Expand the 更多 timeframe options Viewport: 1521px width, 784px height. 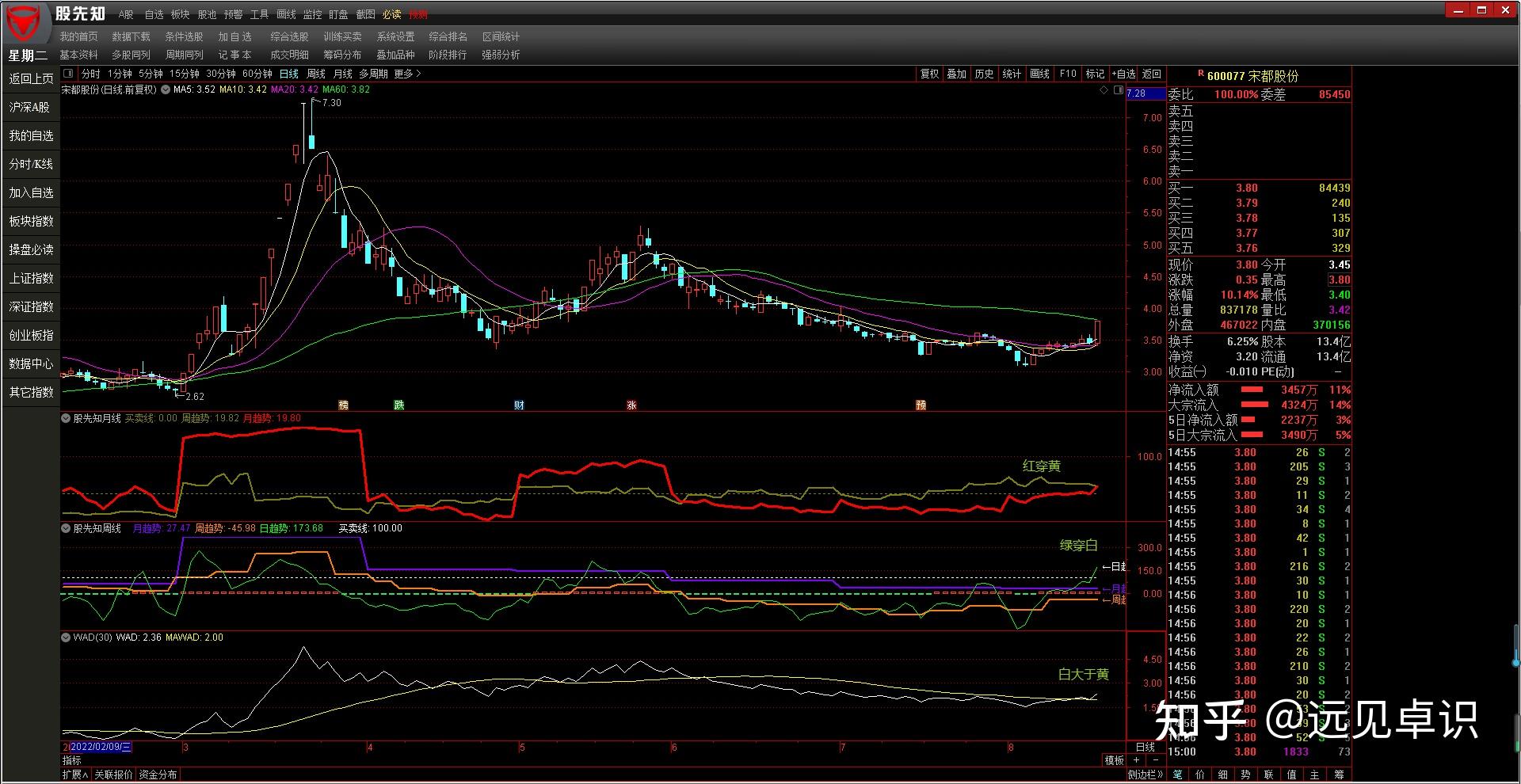pyautogui.click(x=407, y=74)
